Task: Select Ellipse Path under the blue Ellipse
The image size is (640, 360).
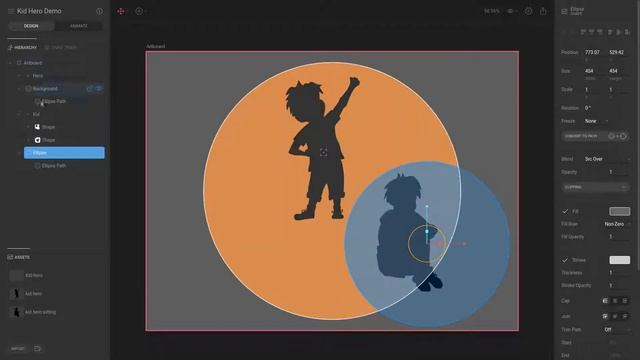Action: click(54, 166)
